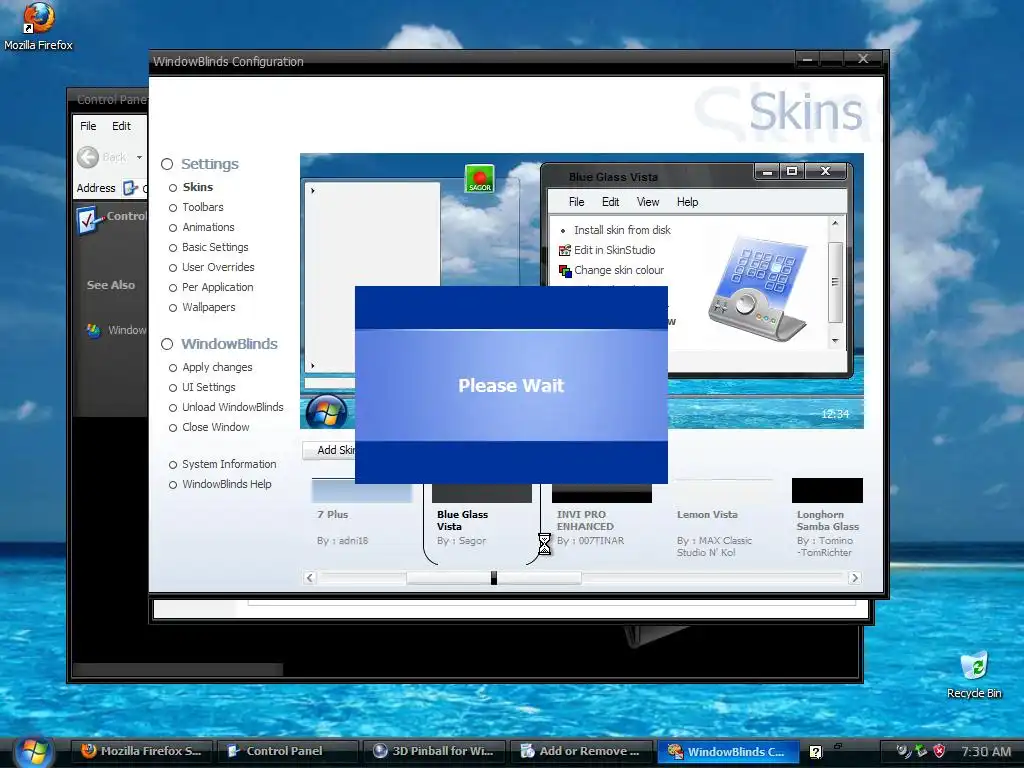1024x768 pixels.
Task: Click the skin list right scroll arrow
Action: point(854,578)
